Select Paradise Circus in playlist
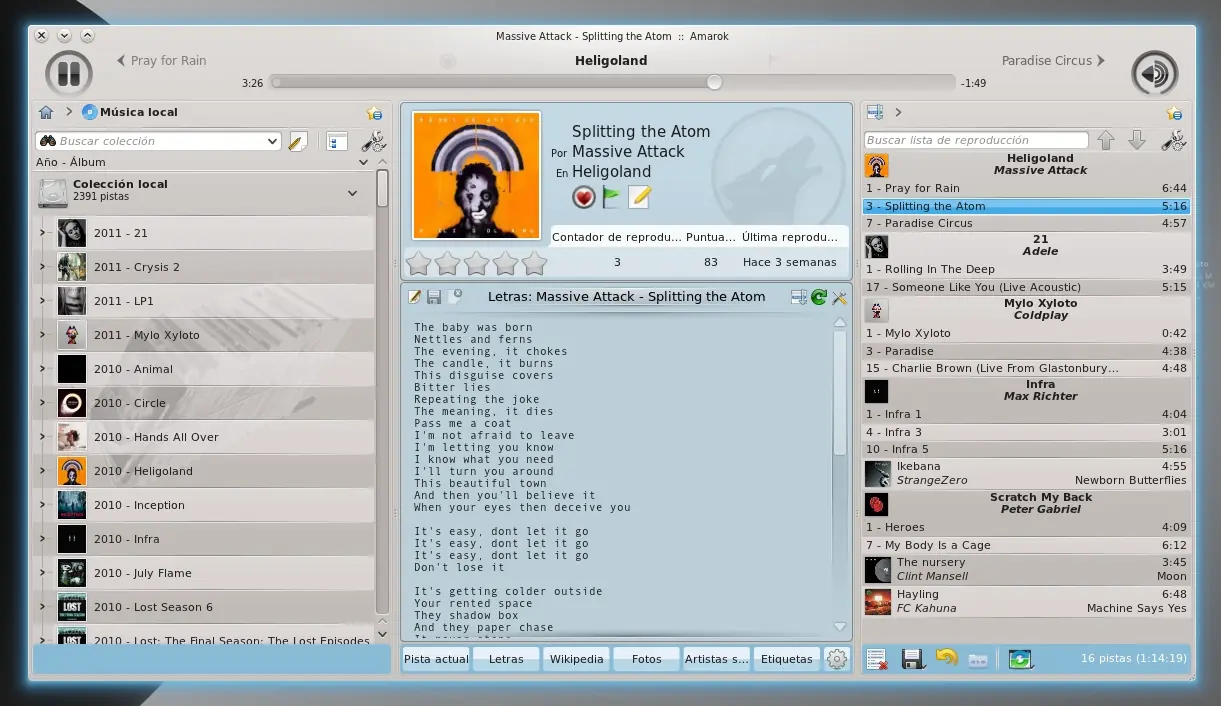This screenshot has width=1221, height=706. point(1026,223)
